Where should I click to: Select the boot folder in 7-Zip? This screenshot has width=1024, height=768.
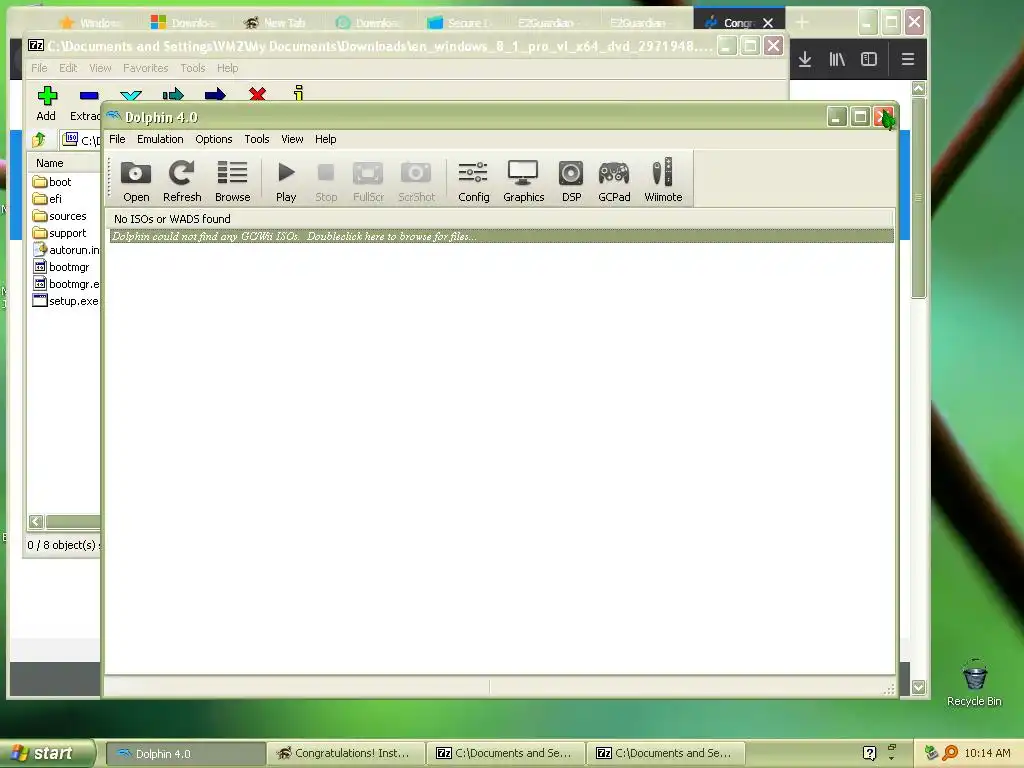coord(52,182)
